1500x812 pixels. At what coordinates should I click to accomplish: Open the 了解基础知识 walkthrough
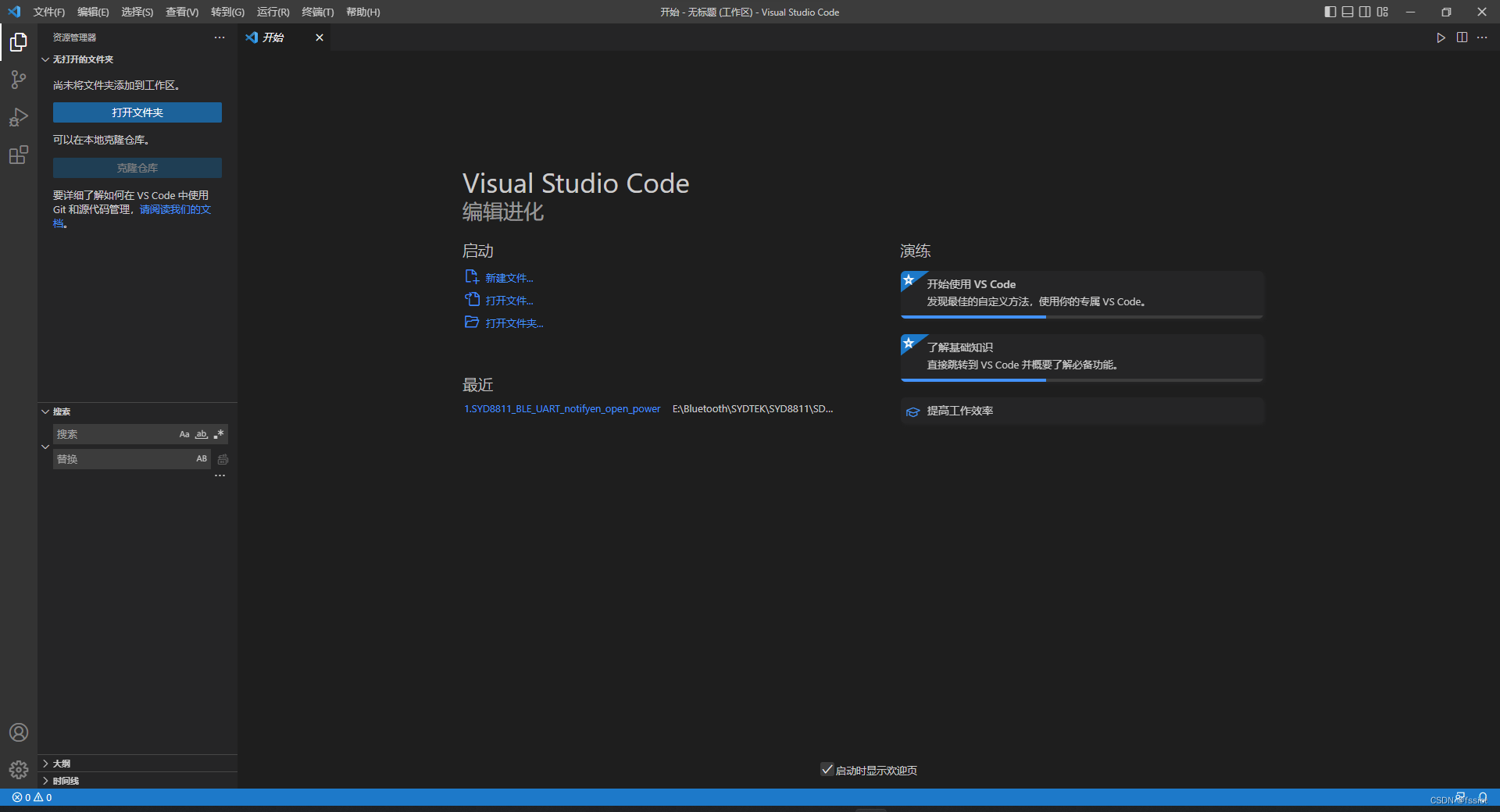1081,356
